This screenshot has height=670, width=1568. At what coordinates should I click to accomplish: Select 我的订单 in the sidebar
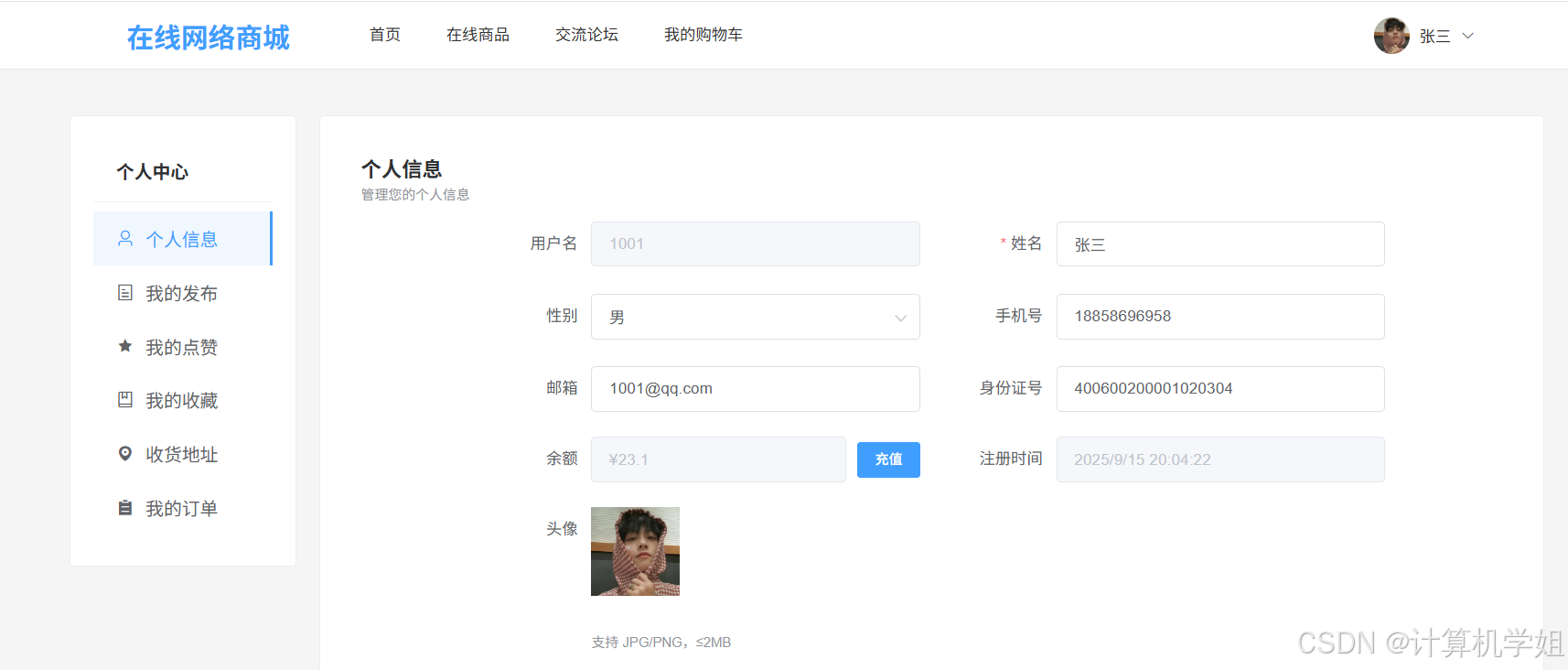point(183,508)
